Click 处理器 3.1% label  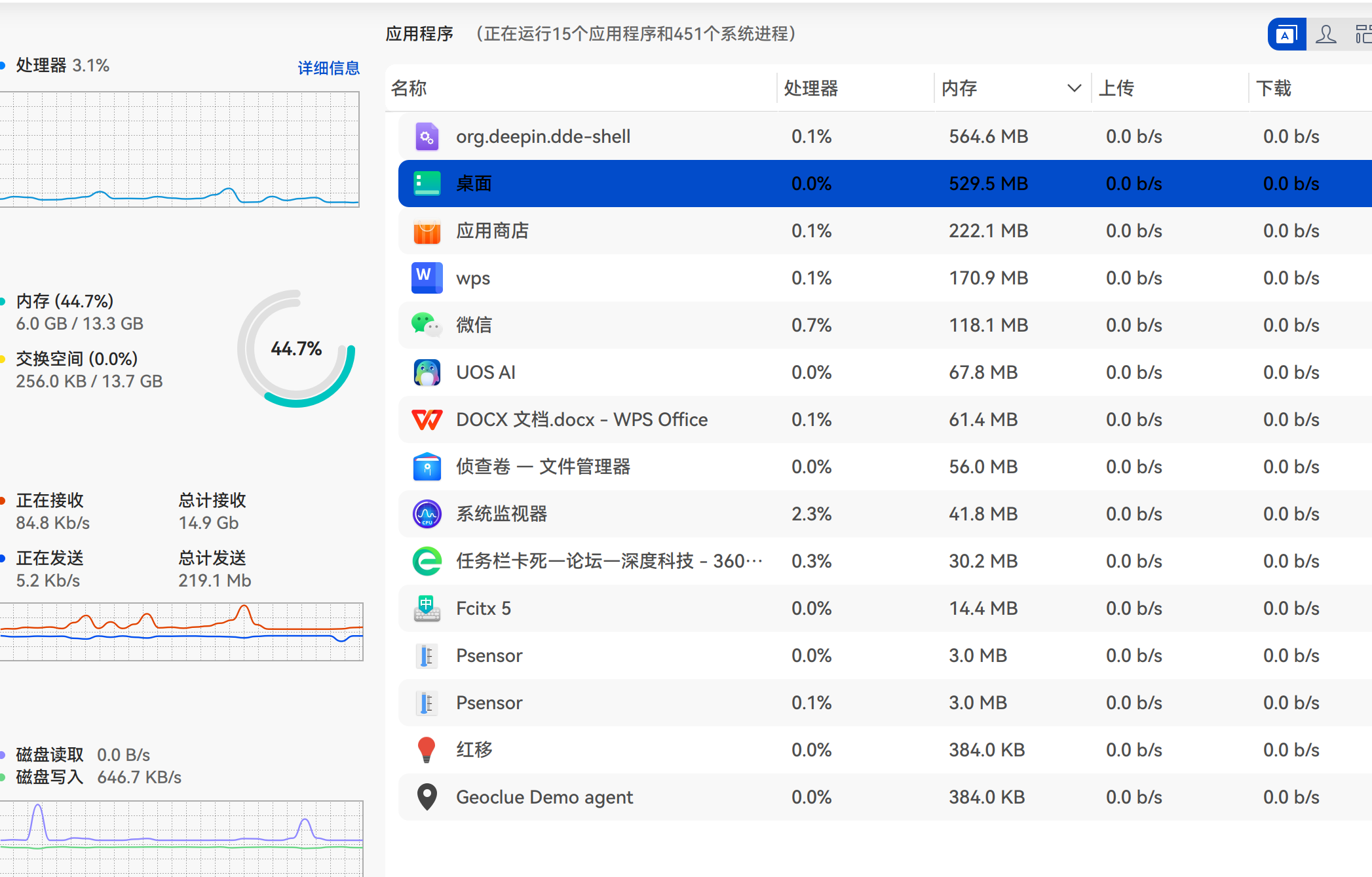[62, 66]
